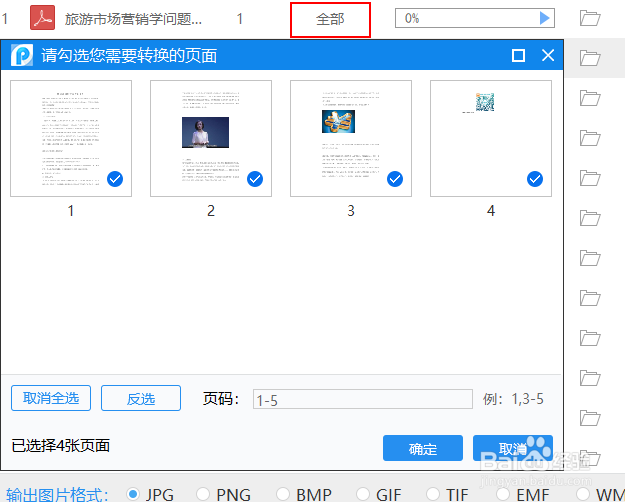Uncheck the blue checkmark on page 4
The image size is (625, 502).
(x=535, y=179)
